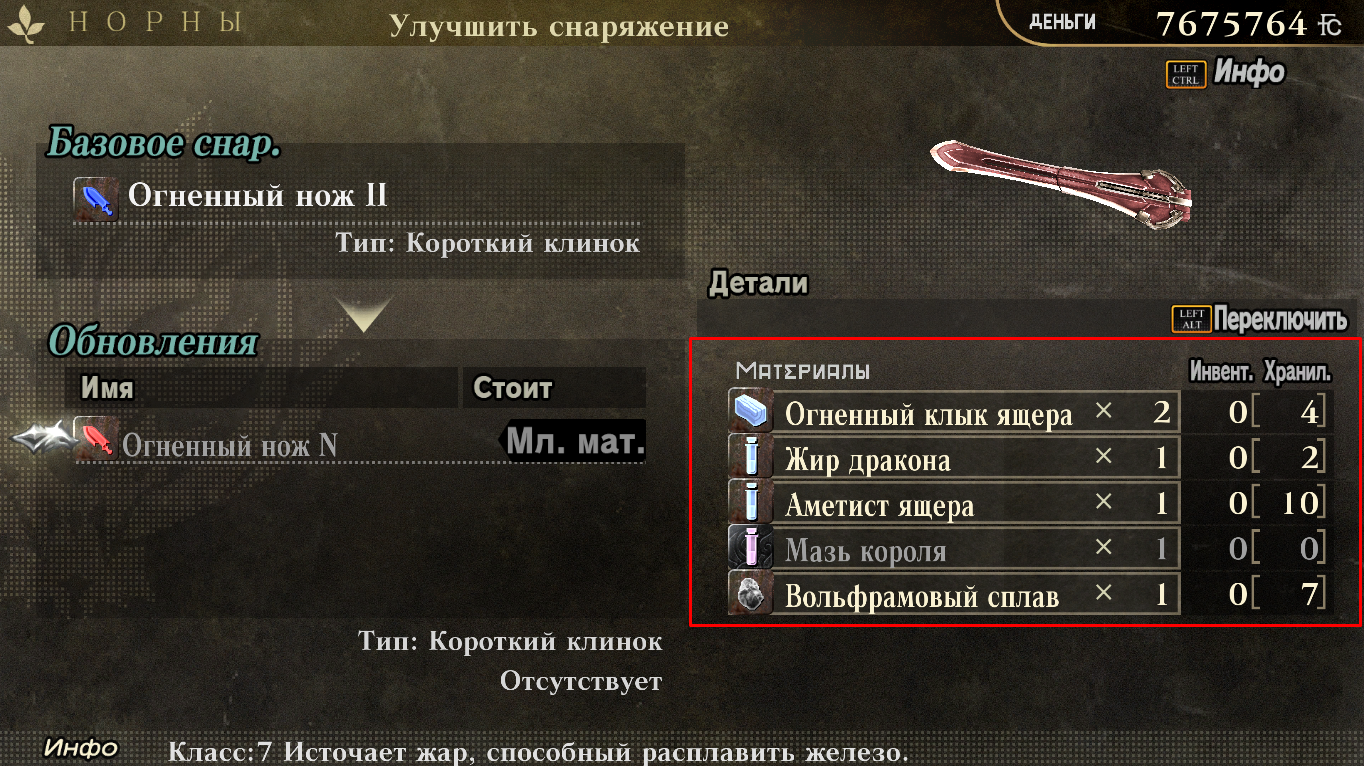
Task: Click the blue knife icon beside Огненный нож II
Action: [x=96, y=199]
